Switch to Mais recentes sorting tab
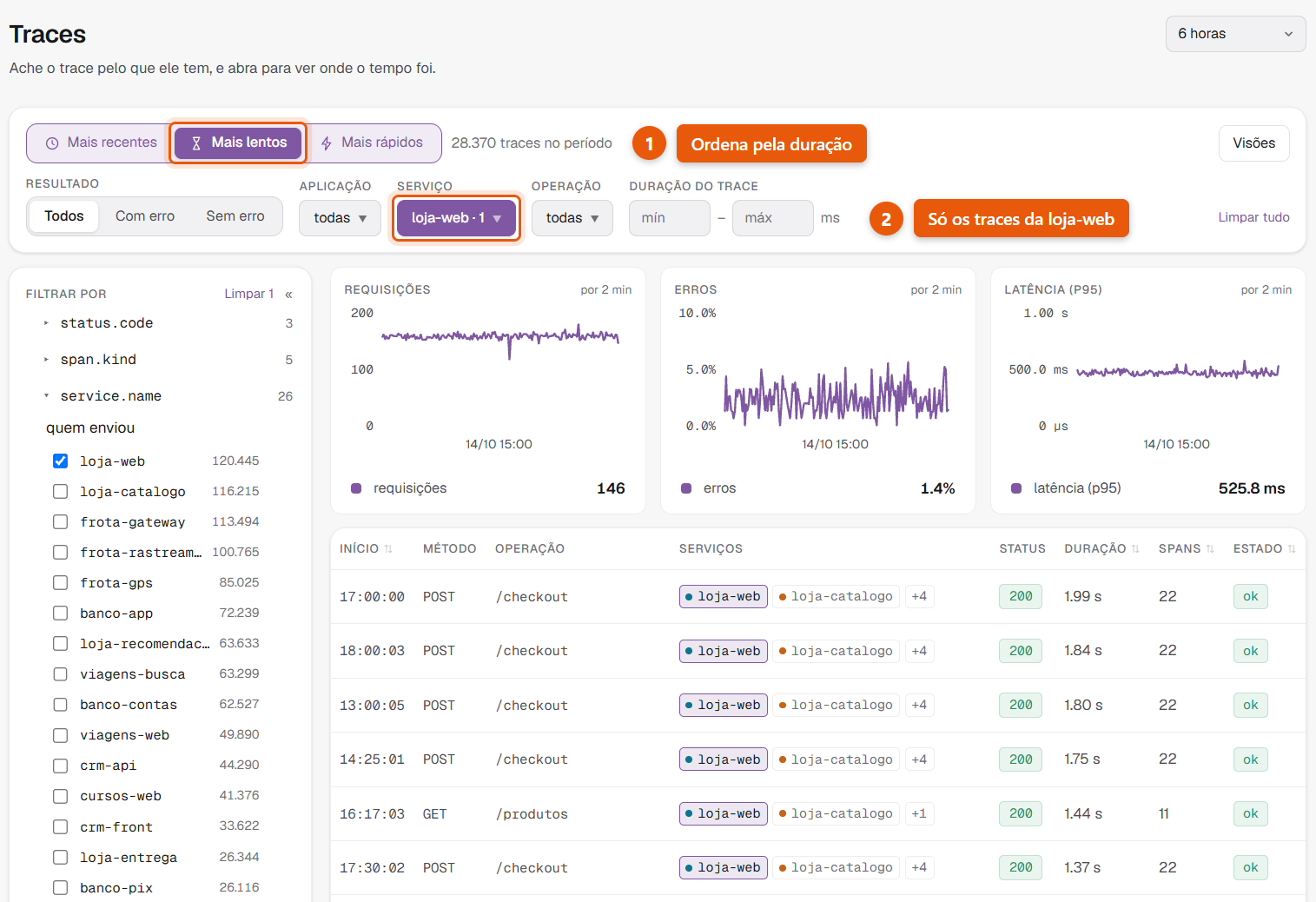The image size is (1316, 902). click(x=101, y=143)
